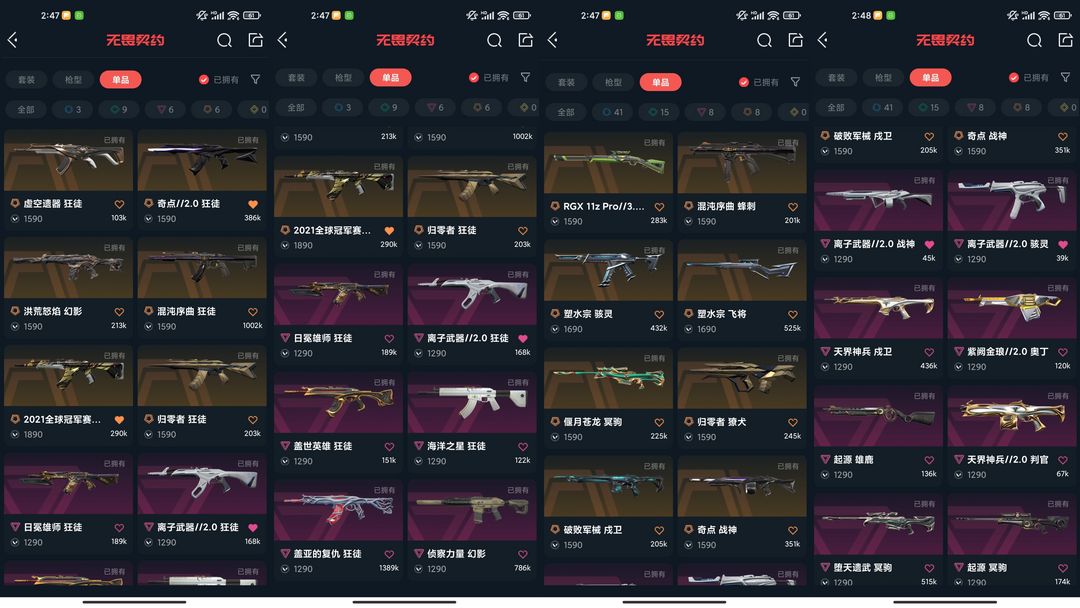
Task: Tap heart icon for 洪荒怒焰 幻影
Action: pyautogui.click(x=119, y=312)
